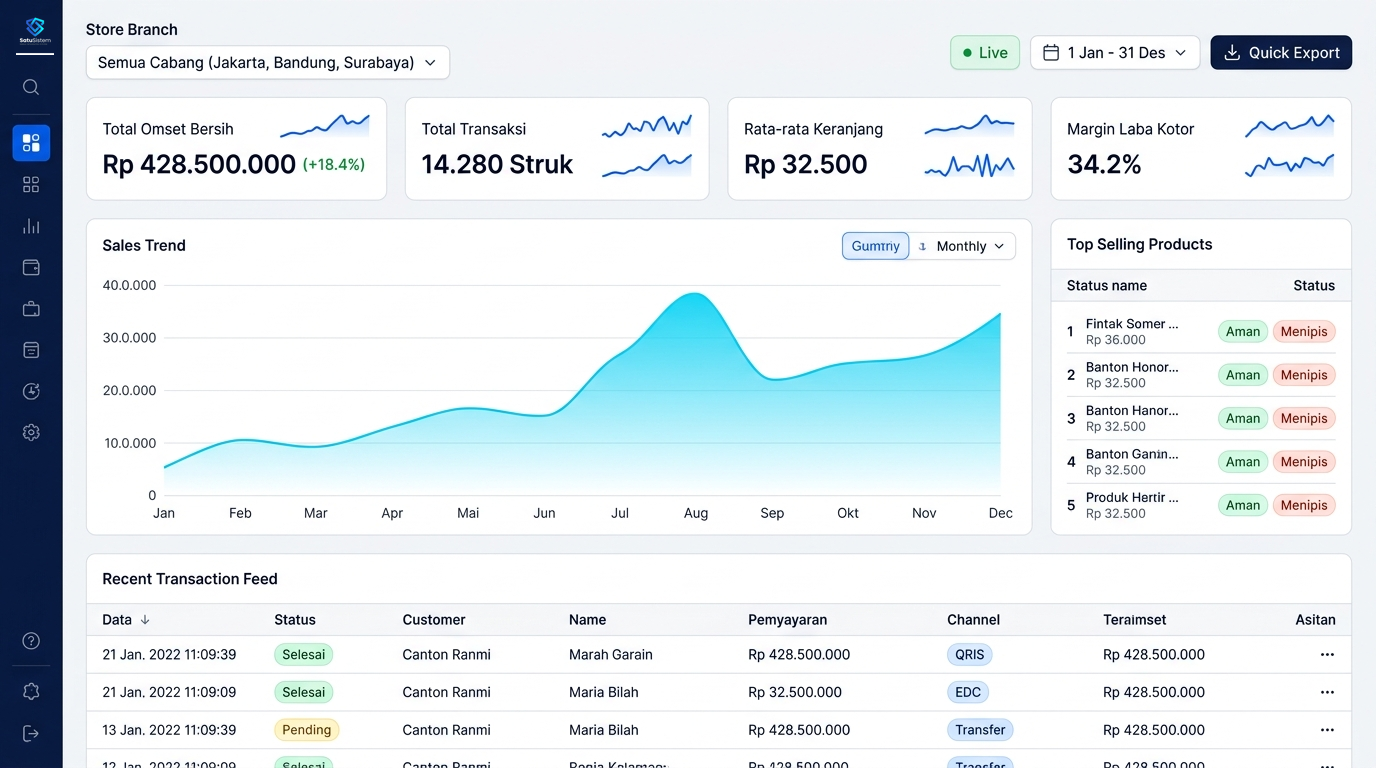Click the Margin Laba Kotor card
The image size is (1376, 768).
(1201, 149)
